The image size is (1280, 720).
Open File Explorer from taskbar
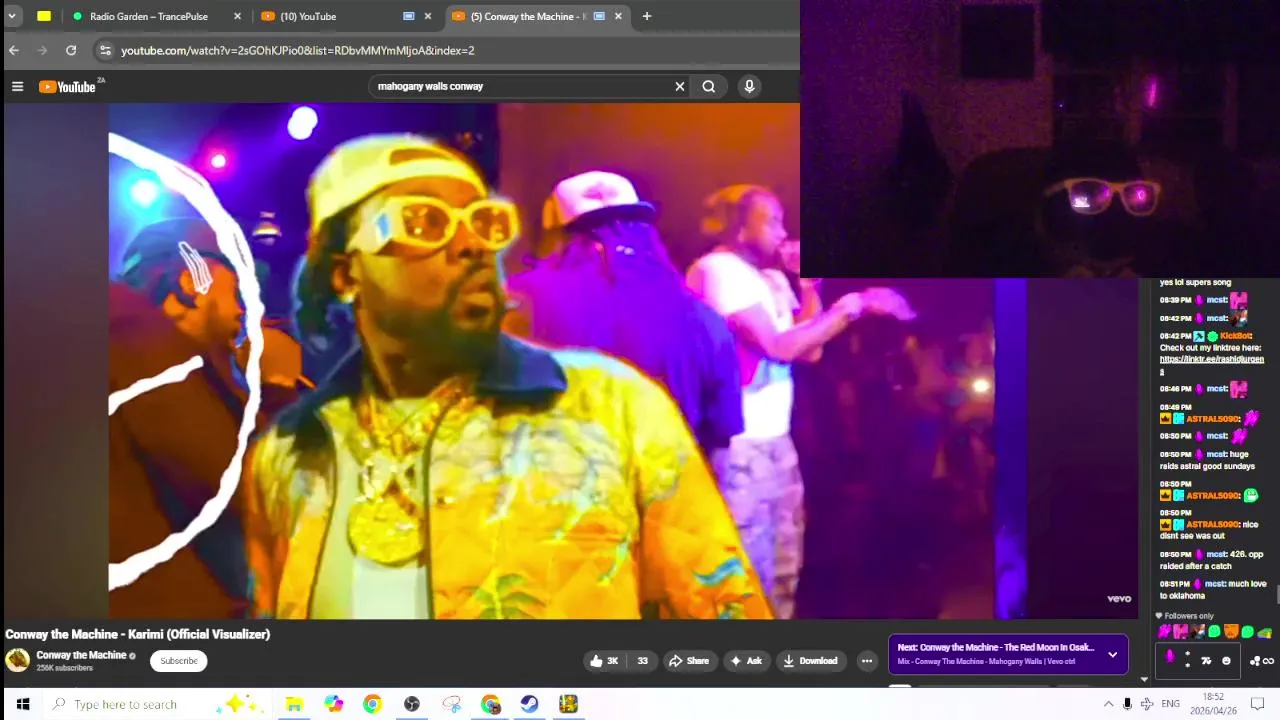[294, 704]
